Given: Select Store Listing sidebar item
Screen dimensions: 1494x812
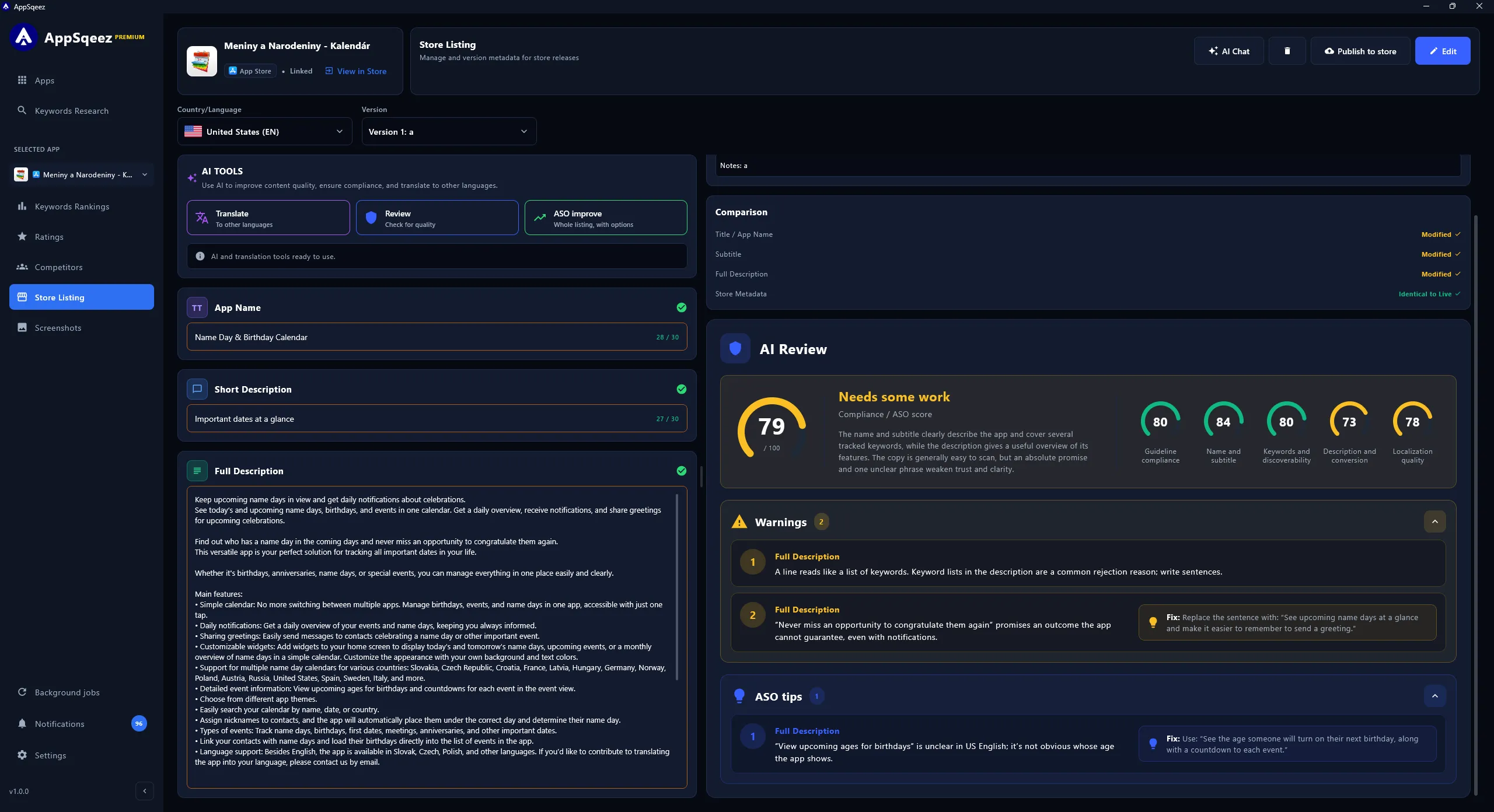Looking at the screenshot, I should 82,297.
